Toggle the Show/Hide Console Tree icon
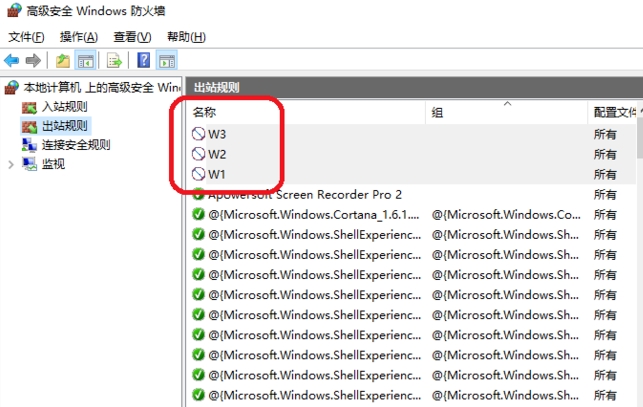The width and height of the screenshot is (643, 407). [86, 61]
